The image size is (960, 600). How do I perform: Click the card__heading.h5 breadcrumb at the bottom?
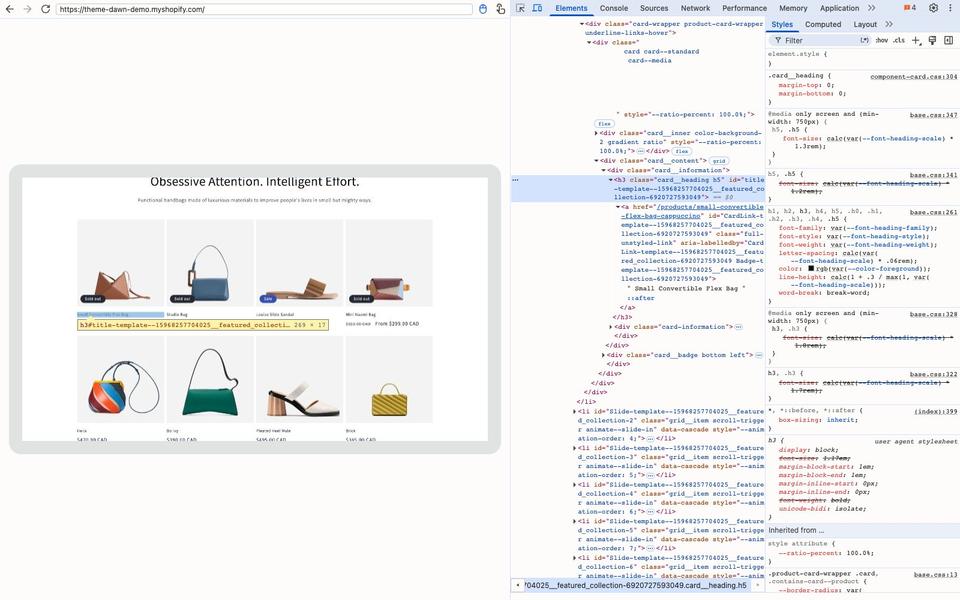point(637,585)
